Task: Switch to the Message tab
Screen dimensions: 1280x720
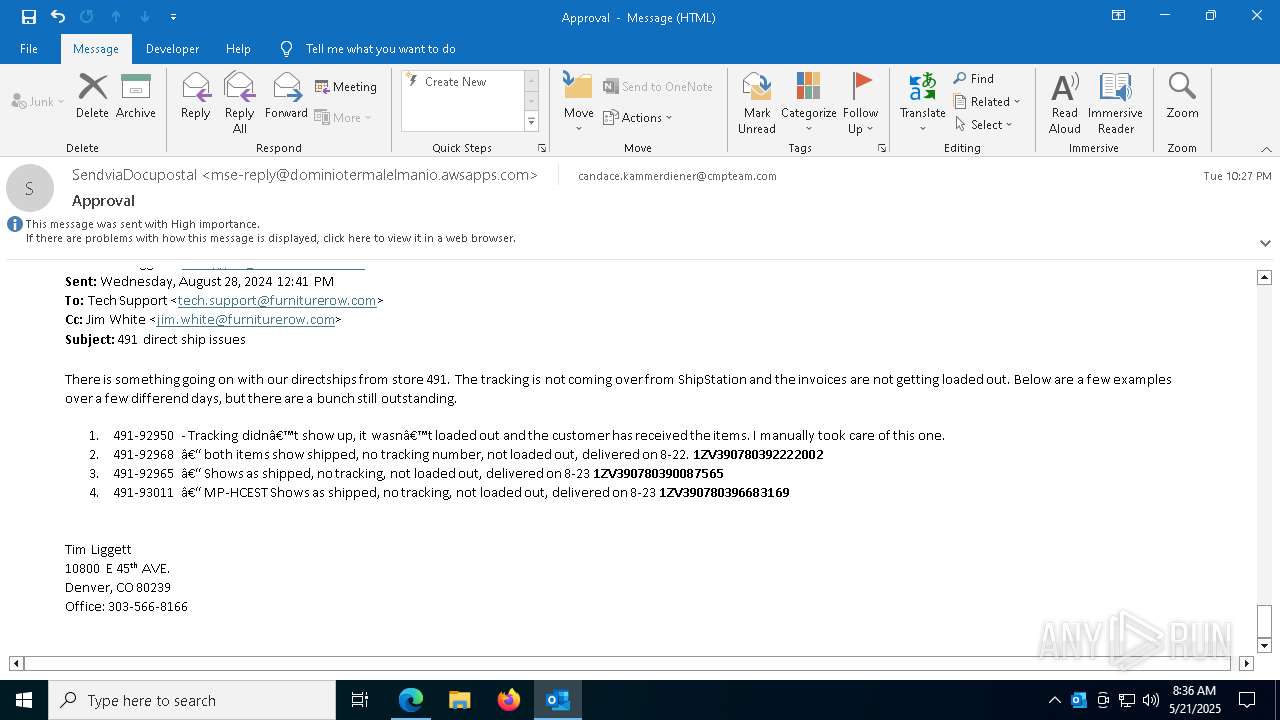Action: coord(96,48)
